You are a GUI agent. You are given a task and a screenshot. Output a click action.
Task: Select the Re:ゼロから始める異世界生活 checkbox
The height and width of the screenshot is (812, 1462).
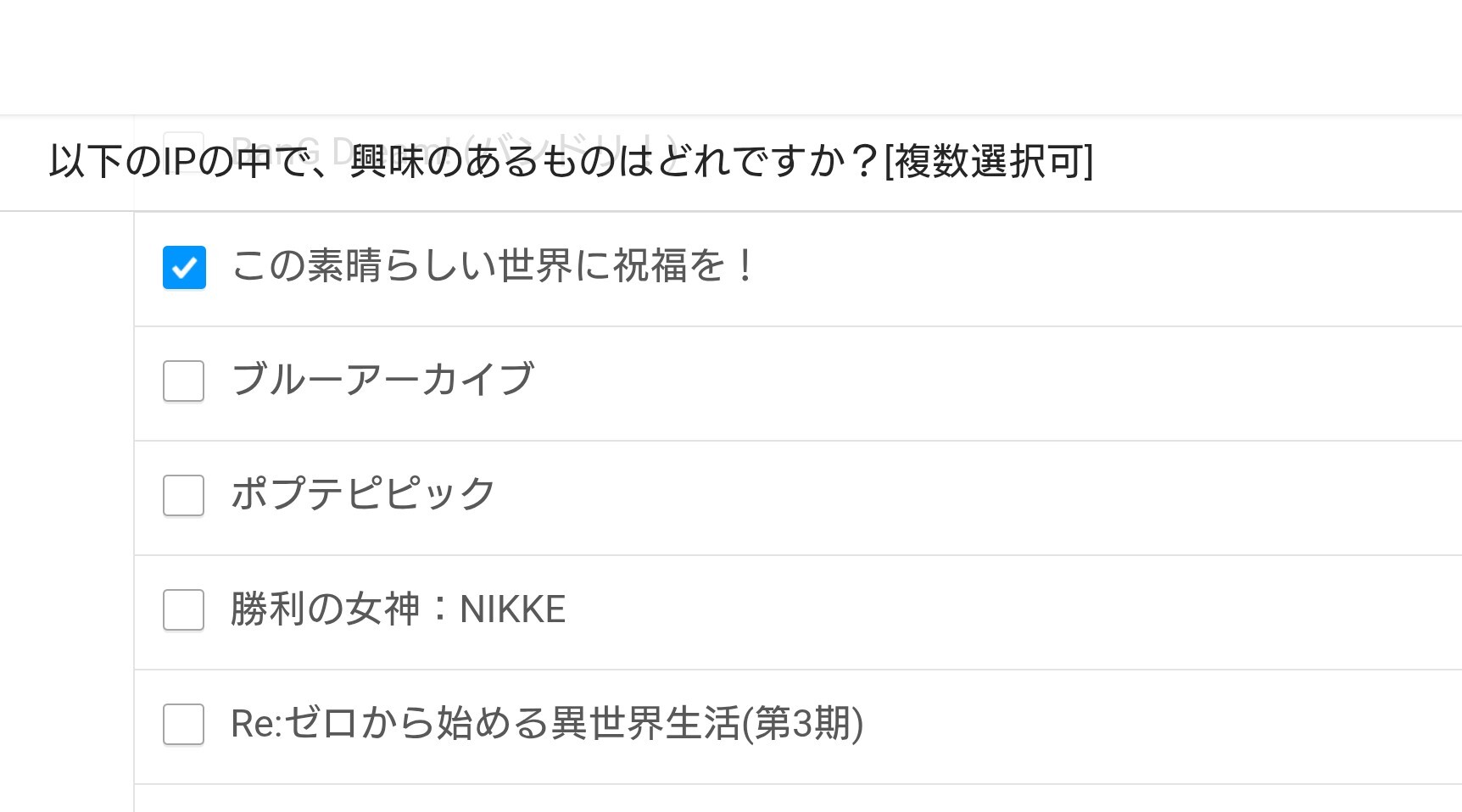tap(184, 724)
